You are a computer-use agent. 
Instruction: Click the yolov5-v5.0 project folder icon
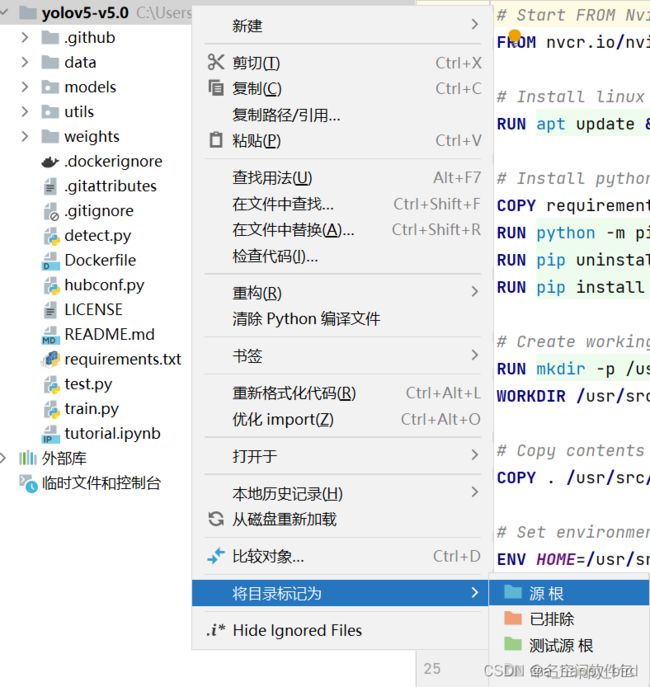click(28, 13)
